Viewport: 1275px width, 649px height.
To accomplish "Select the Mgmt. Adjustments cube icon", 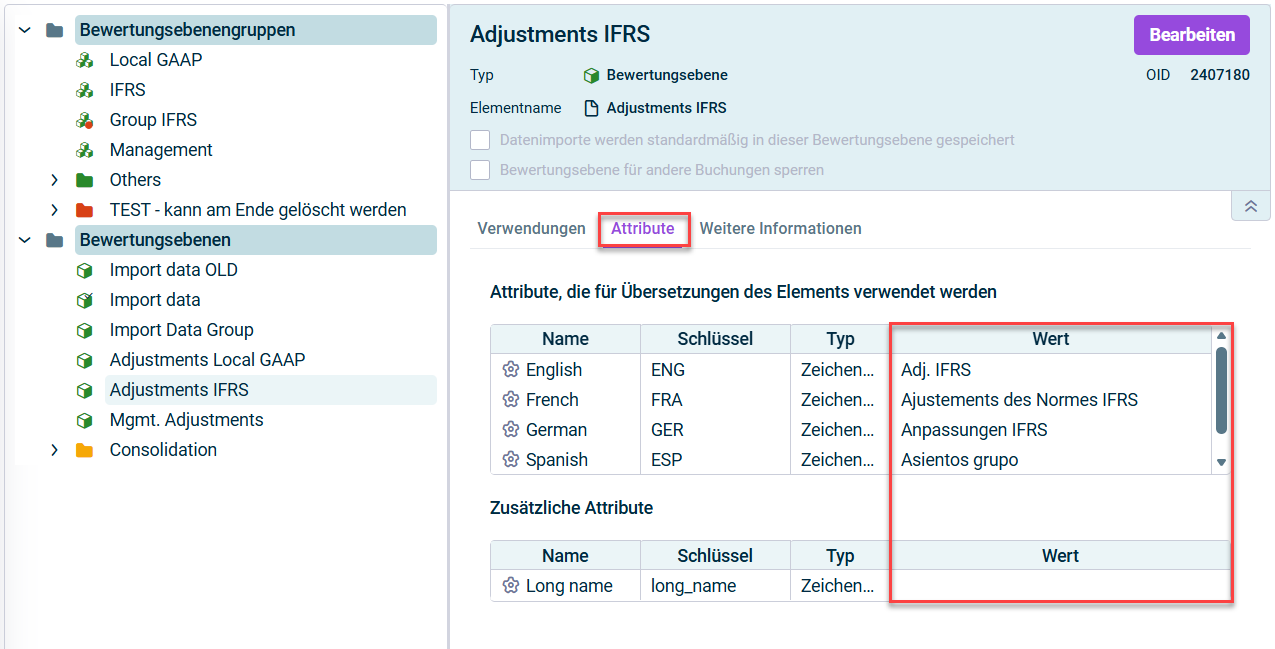I will pos(85,419).
